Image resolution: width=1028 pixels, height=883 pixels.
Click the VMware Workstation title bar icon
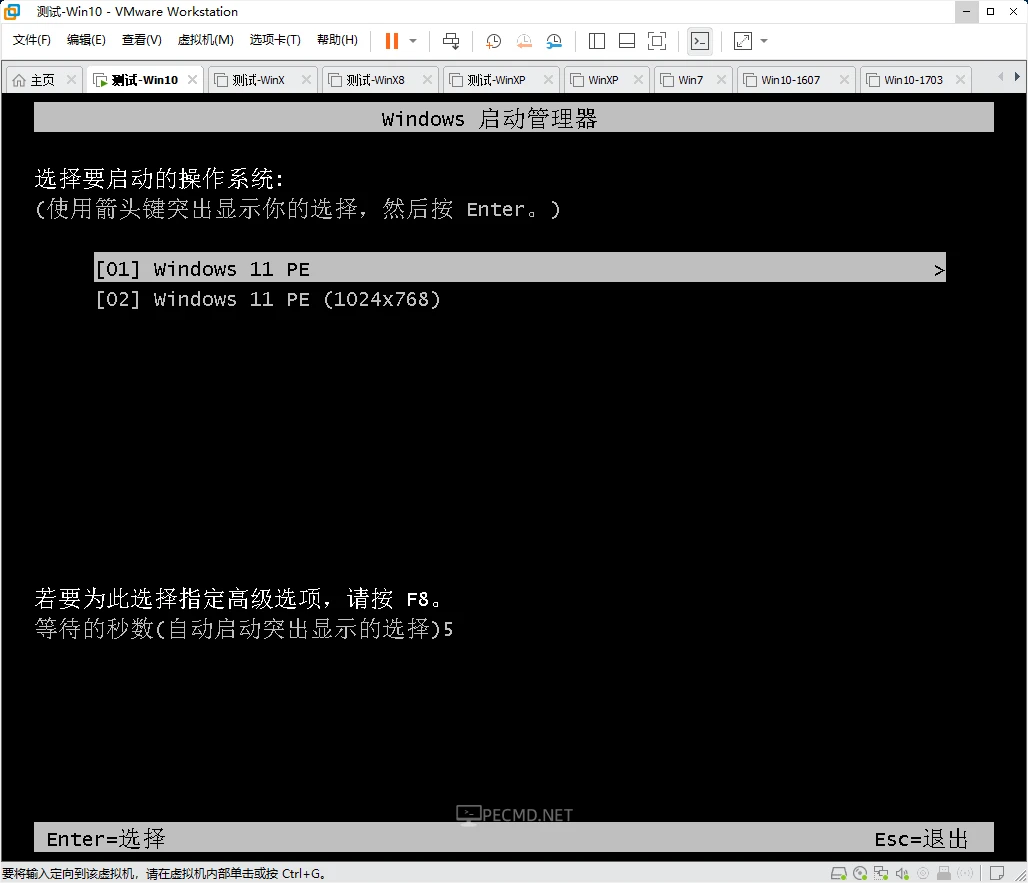(x=12, y=11)
